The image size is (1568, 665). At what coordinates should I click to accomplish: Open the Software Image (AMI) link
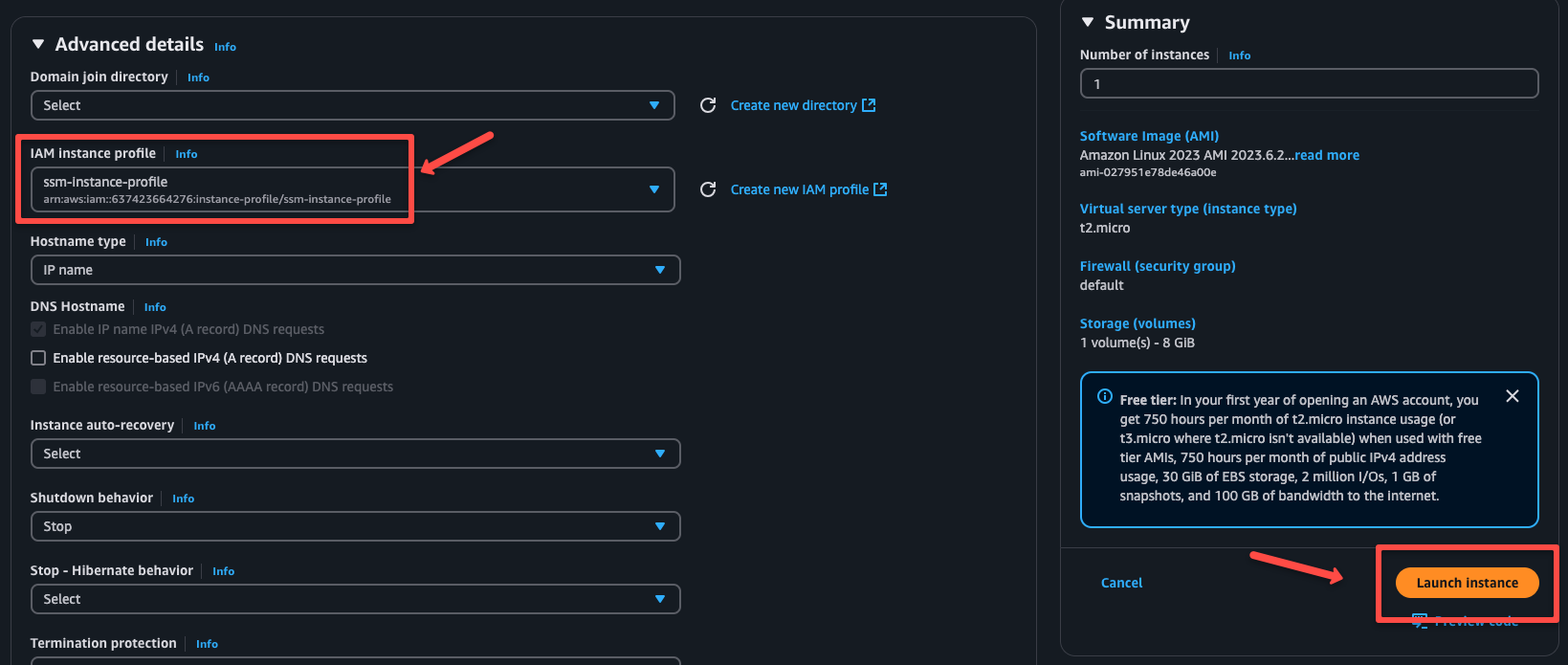(1149, 136)
